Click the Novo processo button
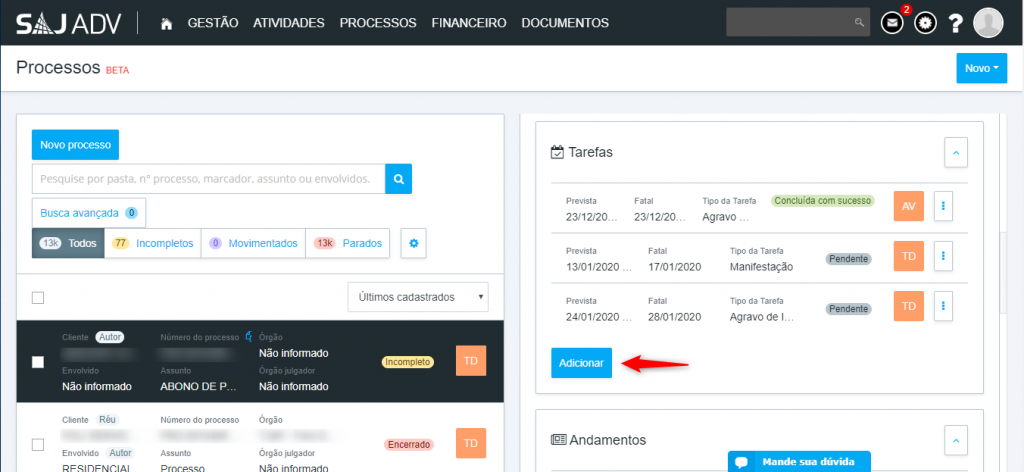The height and width of the screenshot is (472, 1024). coord(75,145)
